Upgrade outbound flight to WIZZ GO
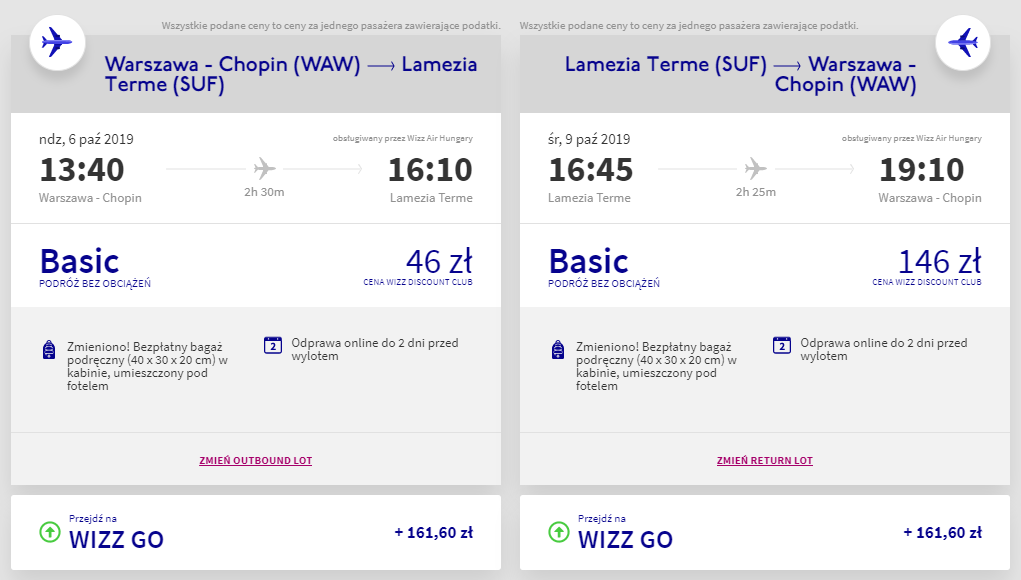Image resolution: width=1021 pixels, height=580 pixels. (x=116, y=539)
